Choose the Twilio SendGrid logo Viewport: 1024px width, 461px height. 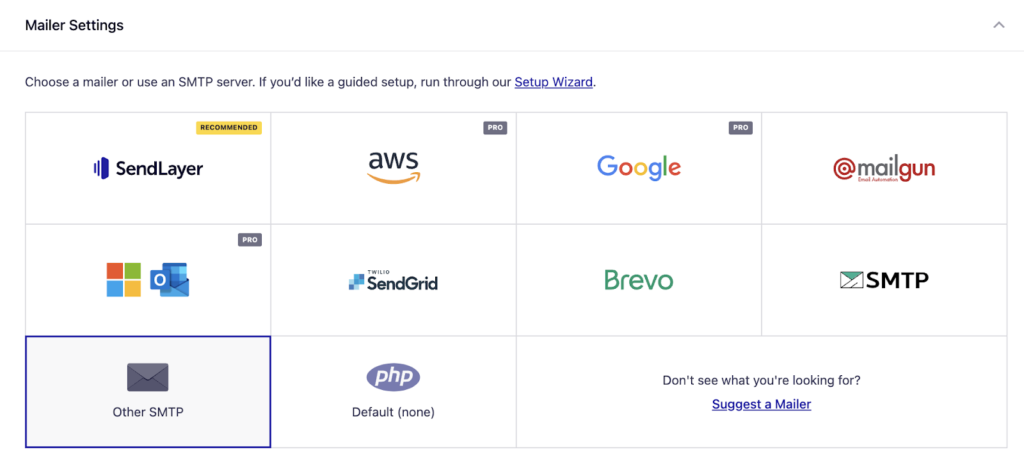(393, 281)
